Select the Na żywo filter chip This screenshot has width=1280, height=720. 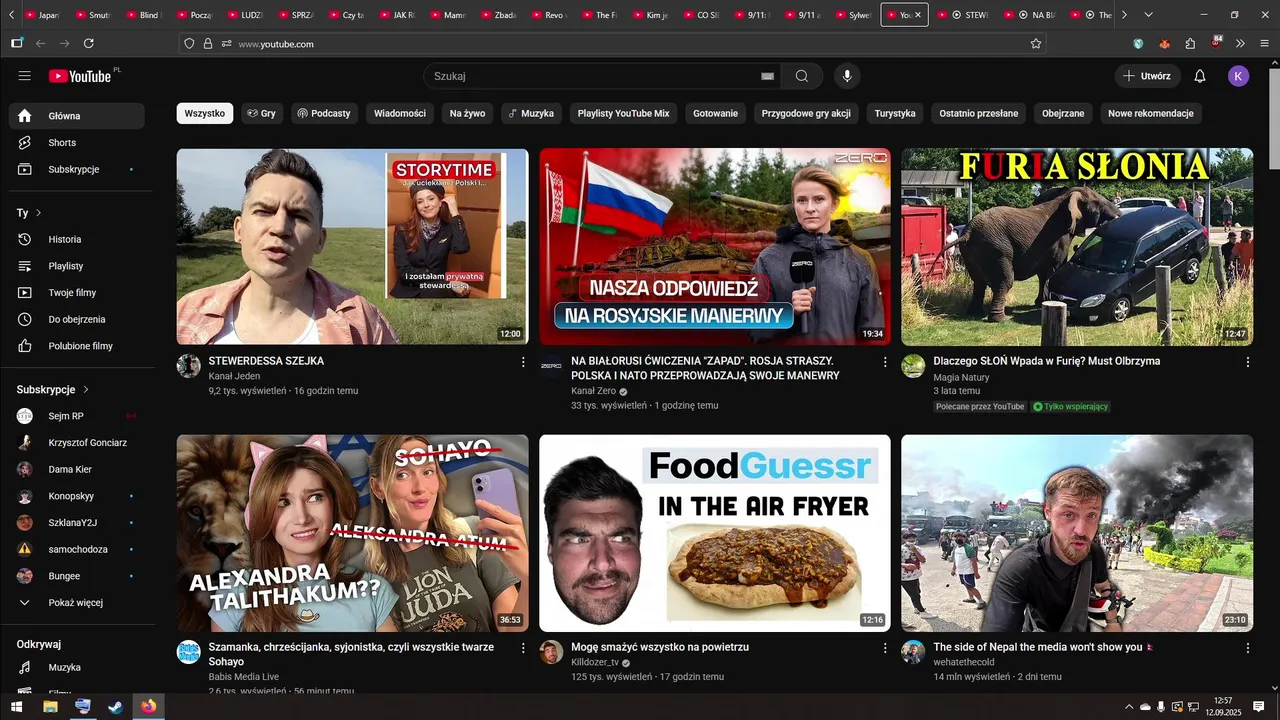tap(467, 114)
